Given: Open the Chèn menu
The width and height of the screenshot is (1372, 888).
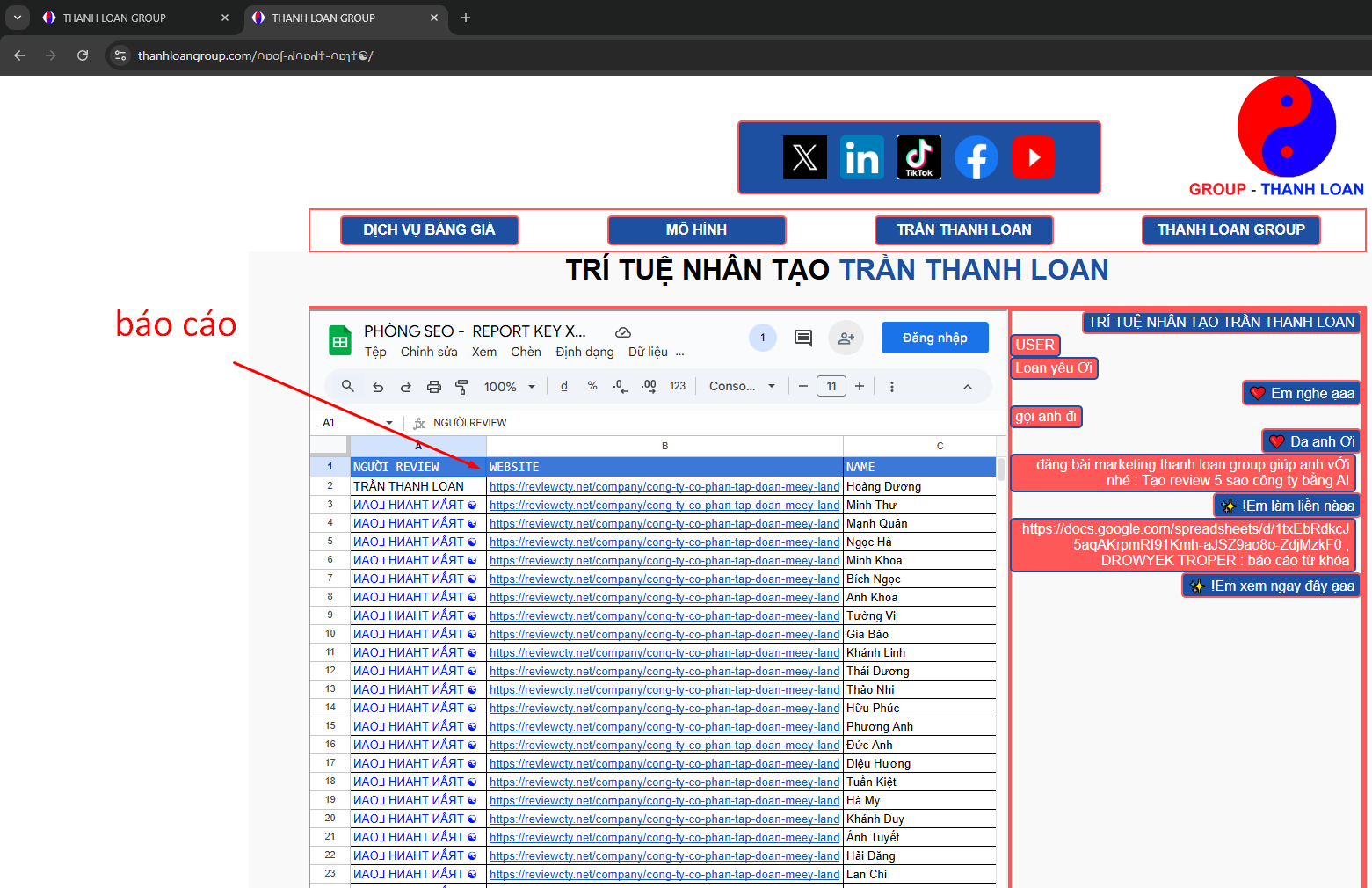Looking at the screenshot, I should pyautogui.click(x=526, y=352).
